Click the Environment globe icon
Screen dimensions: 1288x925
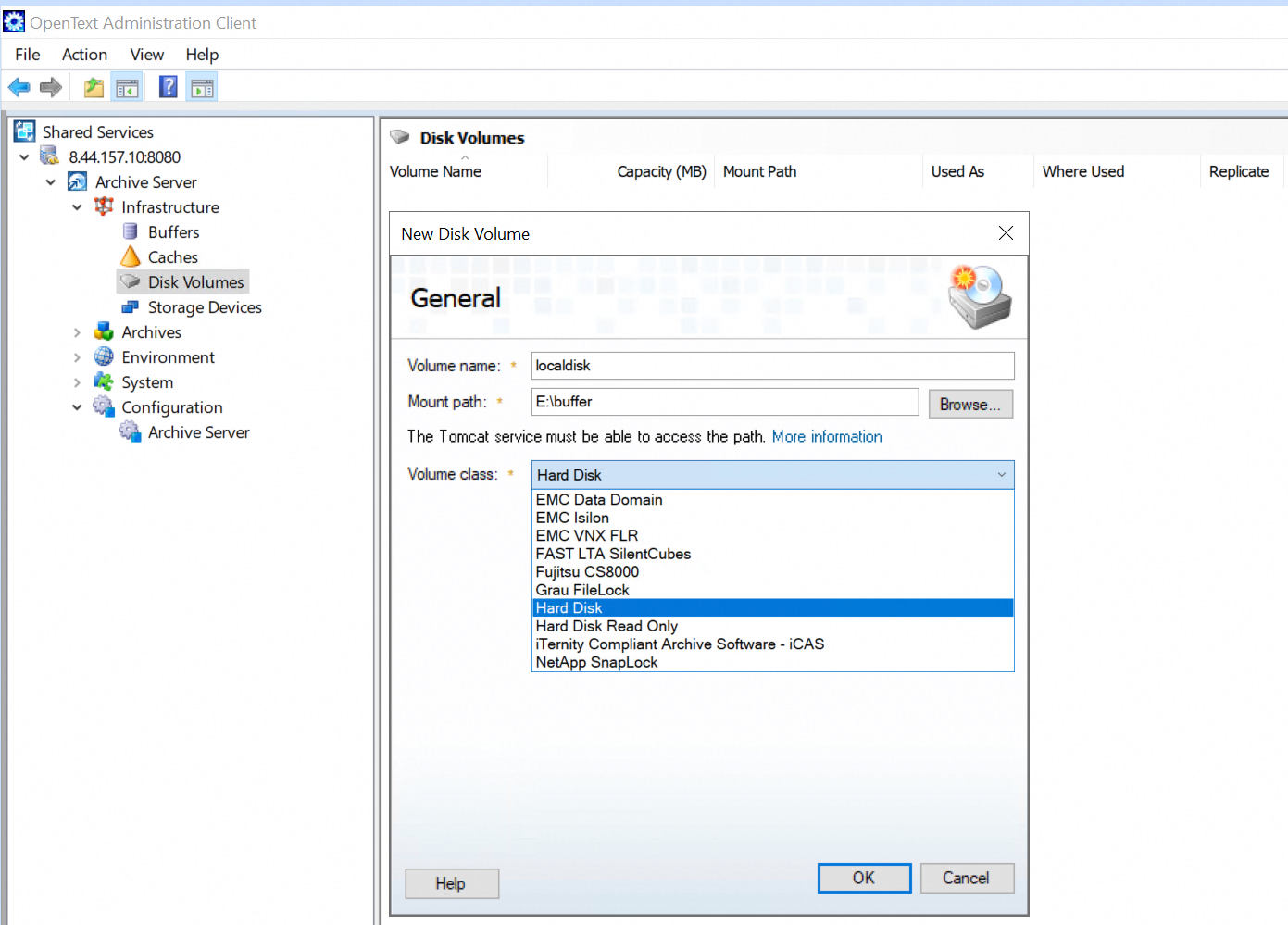(104, 356)
